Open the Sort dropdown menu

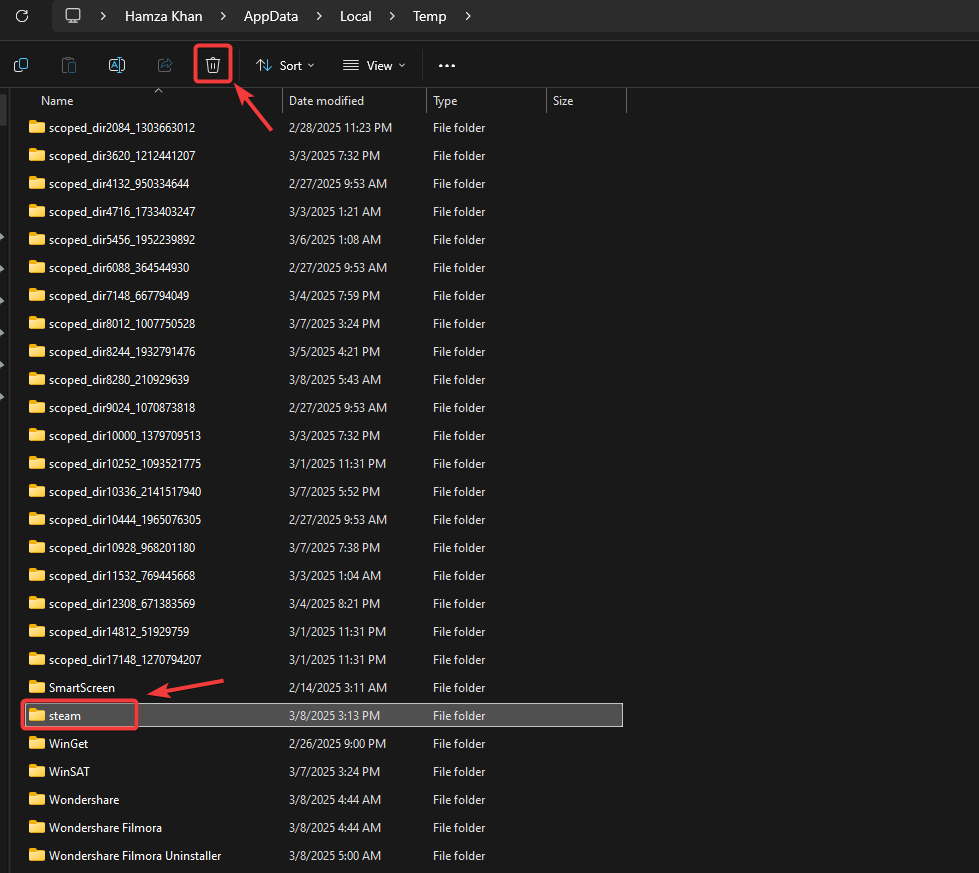pyautogui.click(x=285, y=65)
